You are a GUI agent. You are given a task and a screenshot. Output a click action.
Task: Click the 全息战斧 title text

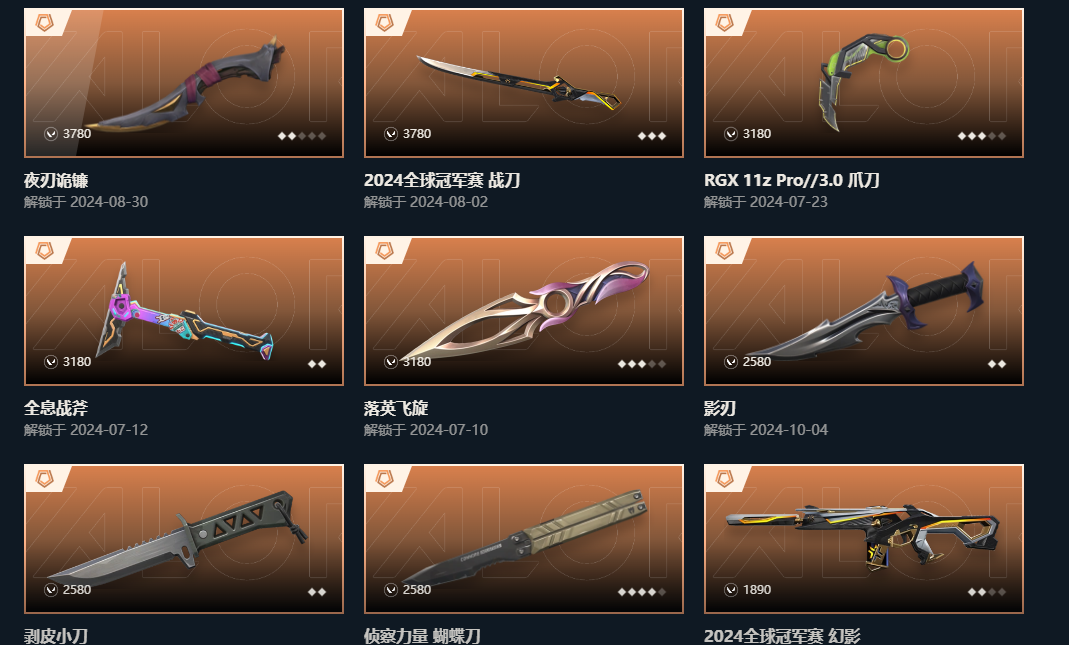point(56,408)
